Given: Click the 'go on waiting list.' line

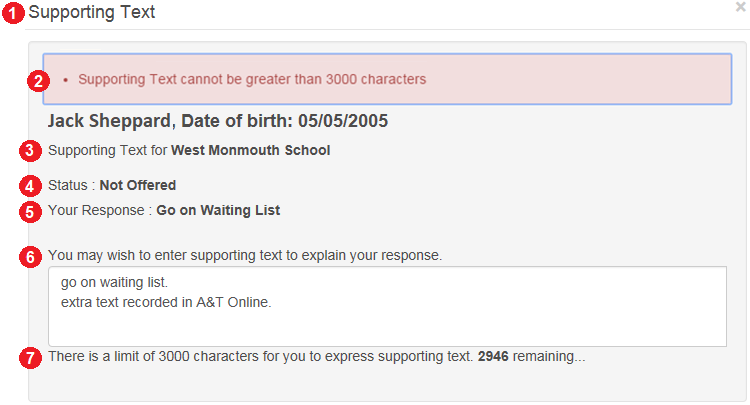Looking at the screenshot, I should coord(114,283).
